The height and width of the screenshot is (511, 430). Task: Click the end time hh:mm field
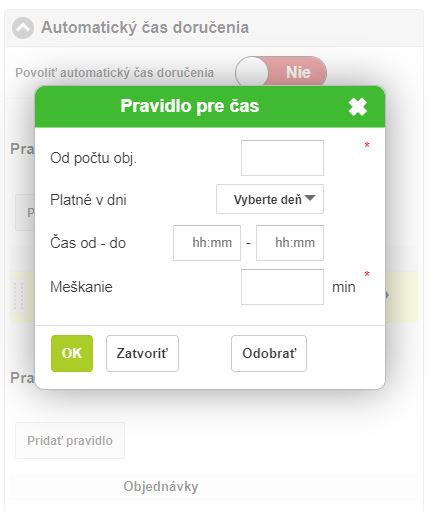[x=290, y=243]
